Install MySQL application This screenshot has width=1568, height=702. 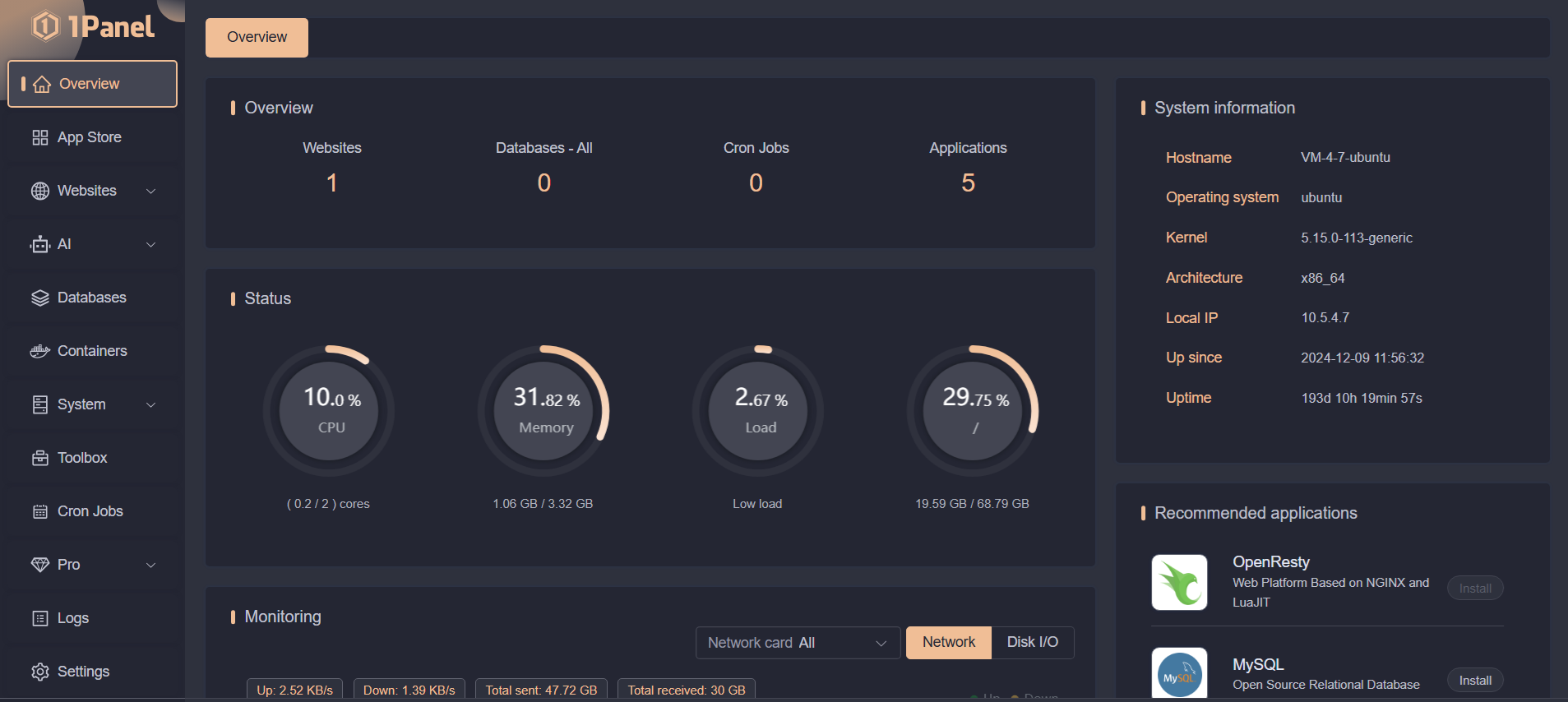[x=1475, y=681]
